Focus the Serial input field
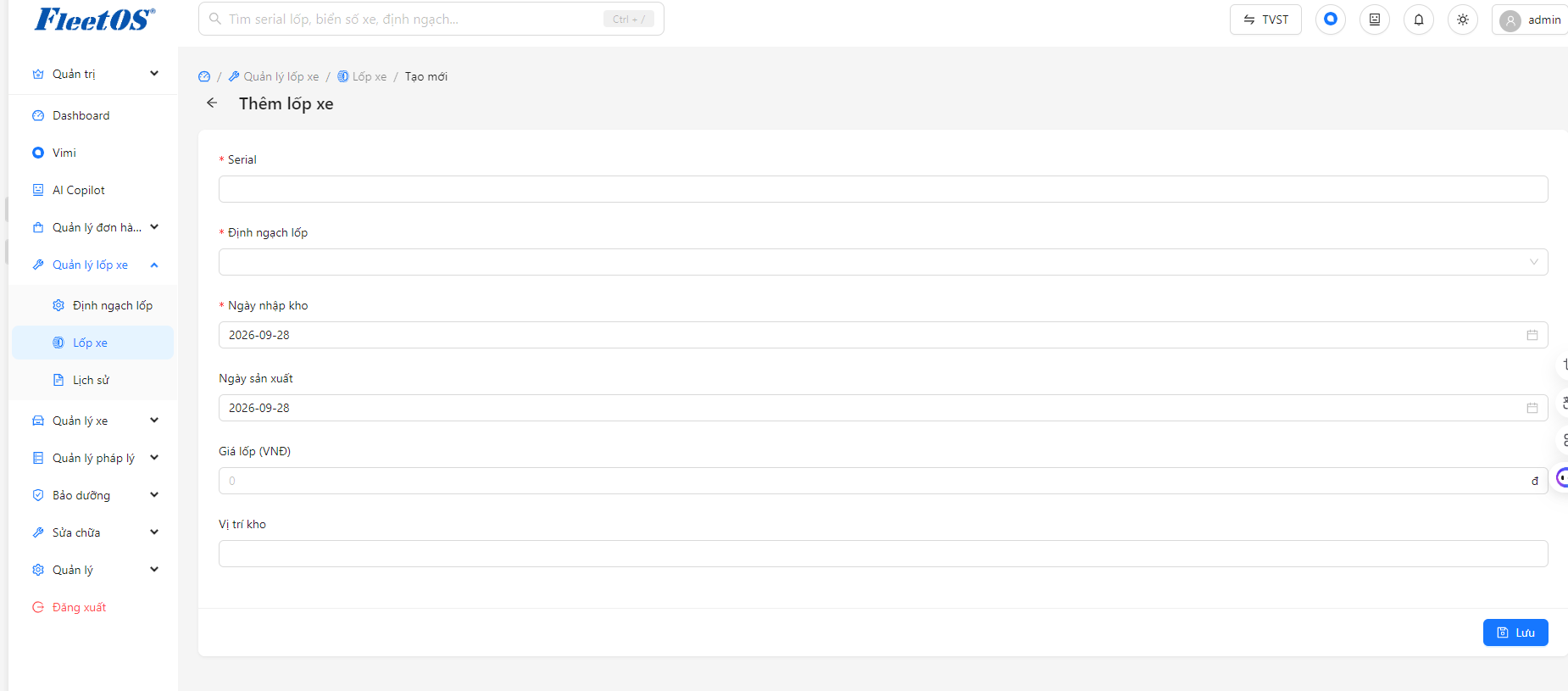 883,189
